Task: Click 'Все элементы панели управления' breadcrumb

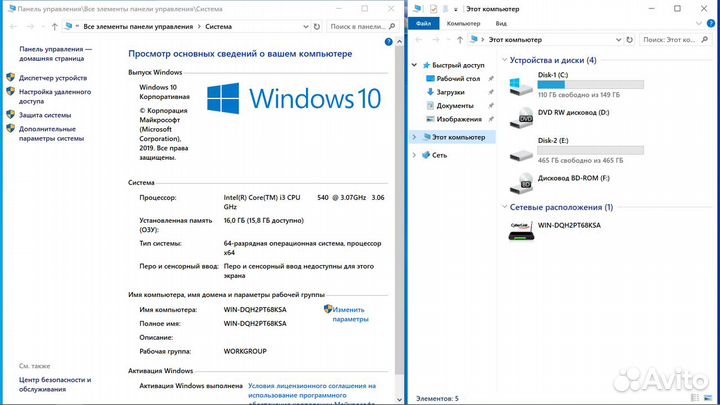Action: (138, 27)
